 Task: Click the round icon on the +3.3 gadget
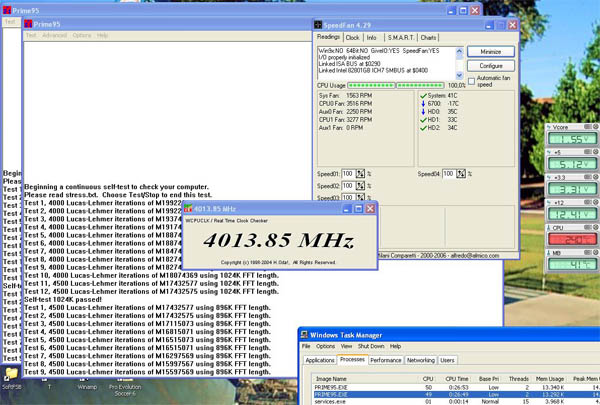[x=596, y=177]
